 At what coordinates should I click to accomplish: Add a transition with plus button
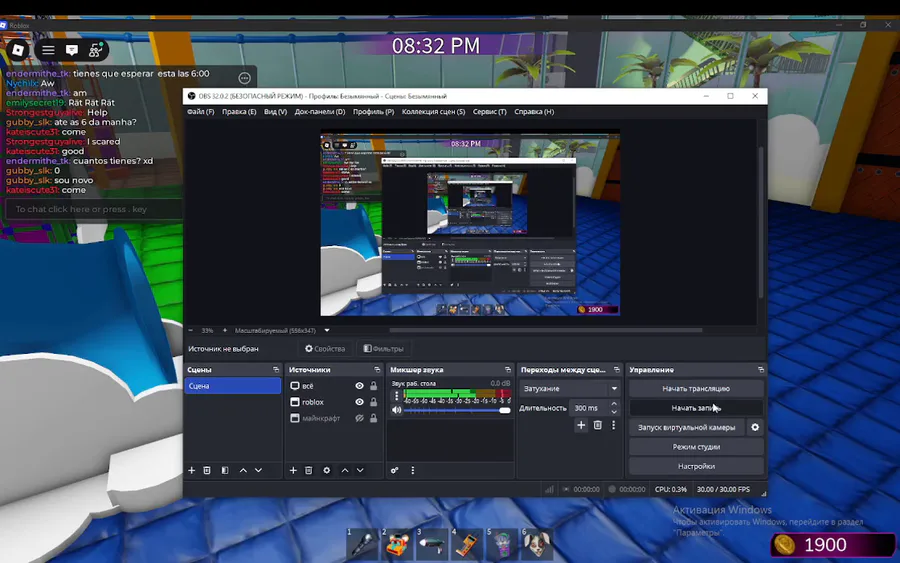581,425
